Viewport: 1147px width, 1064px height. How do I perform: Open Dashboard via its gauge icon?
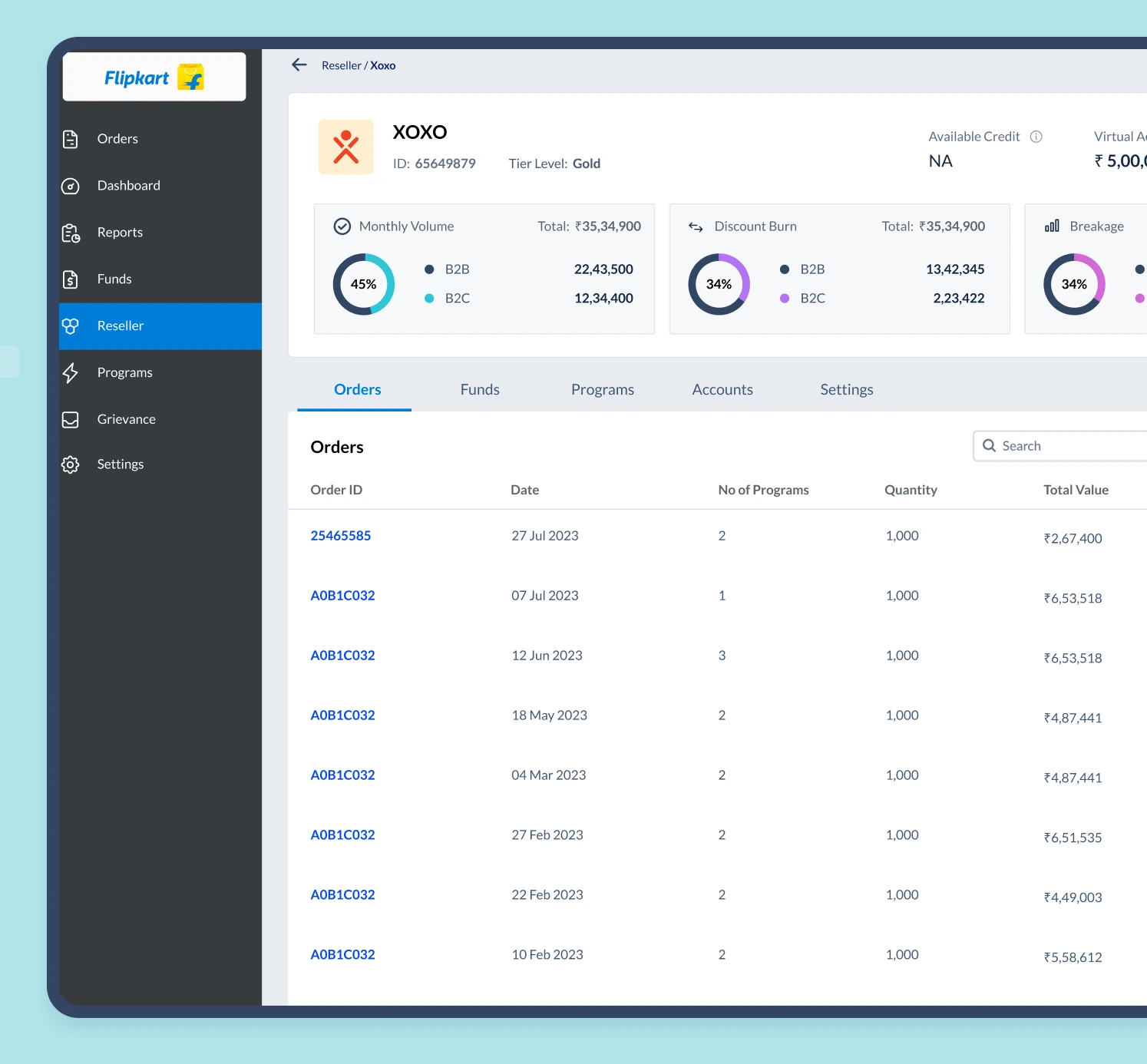click(x=71, y=186)
